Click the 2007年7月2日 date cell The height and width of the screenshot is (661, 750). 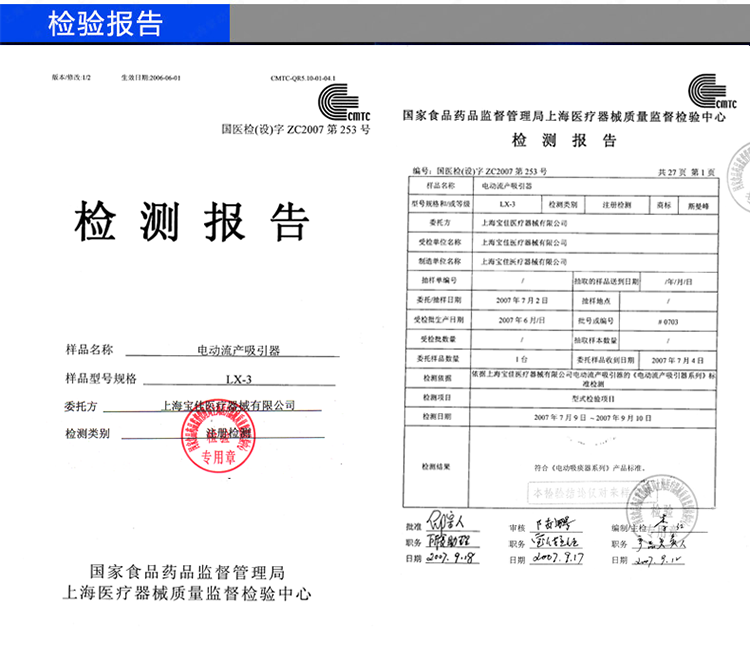[522, 300]
